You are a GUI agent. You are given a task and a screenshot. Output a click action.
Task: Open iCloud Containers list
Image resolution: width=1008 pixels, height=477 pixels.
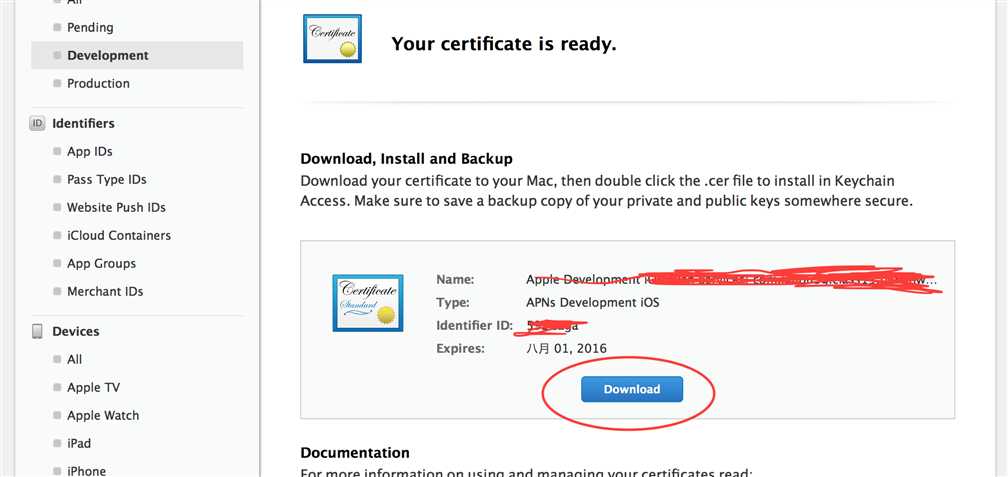click(119, 235)
